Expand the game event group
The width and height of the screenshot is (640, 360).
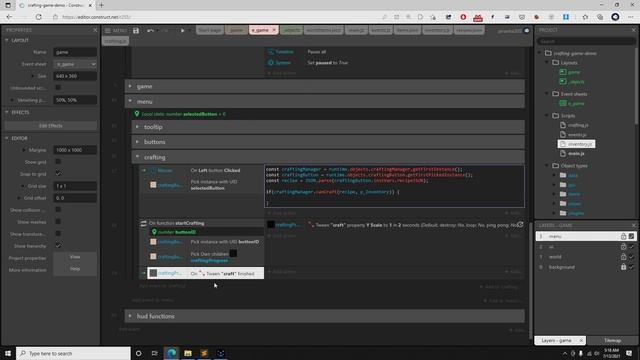pyautogui.click(x=130, y=86)
